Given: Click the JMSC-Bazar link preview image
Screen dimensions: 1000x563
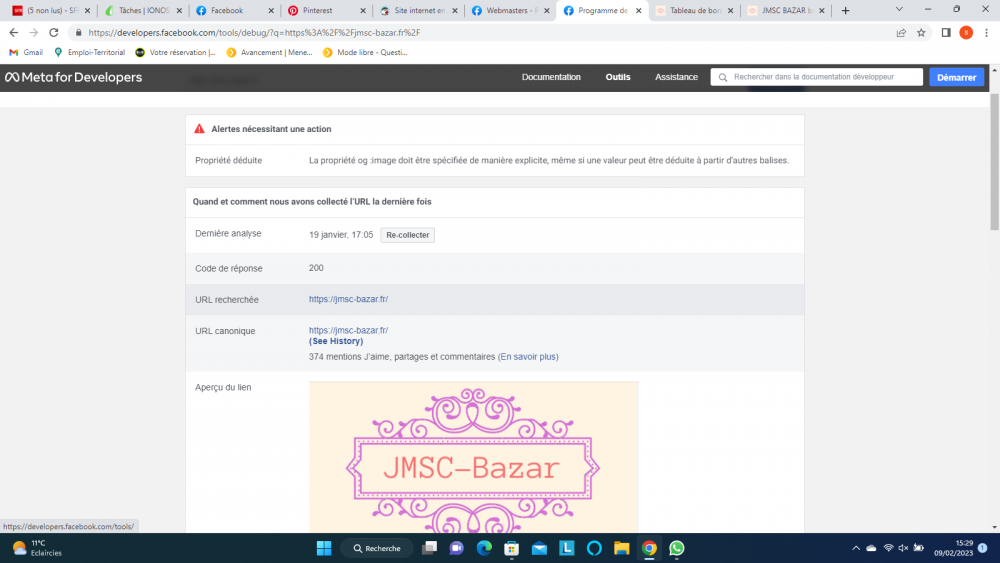Looking at the screenshot, I should [x=473, y=457].
